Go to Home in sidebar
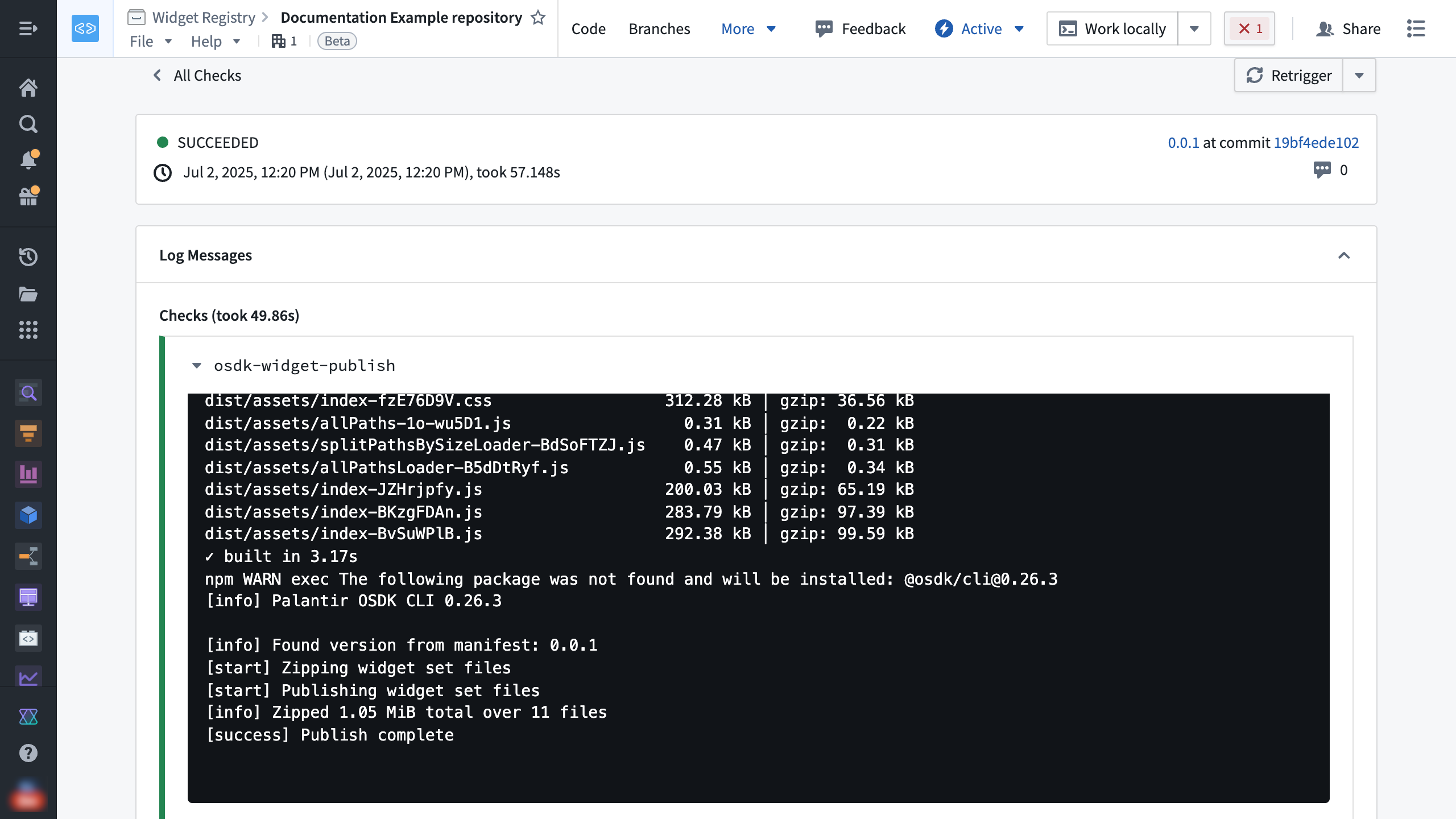The image size is (1456, 819). [28, 88]
